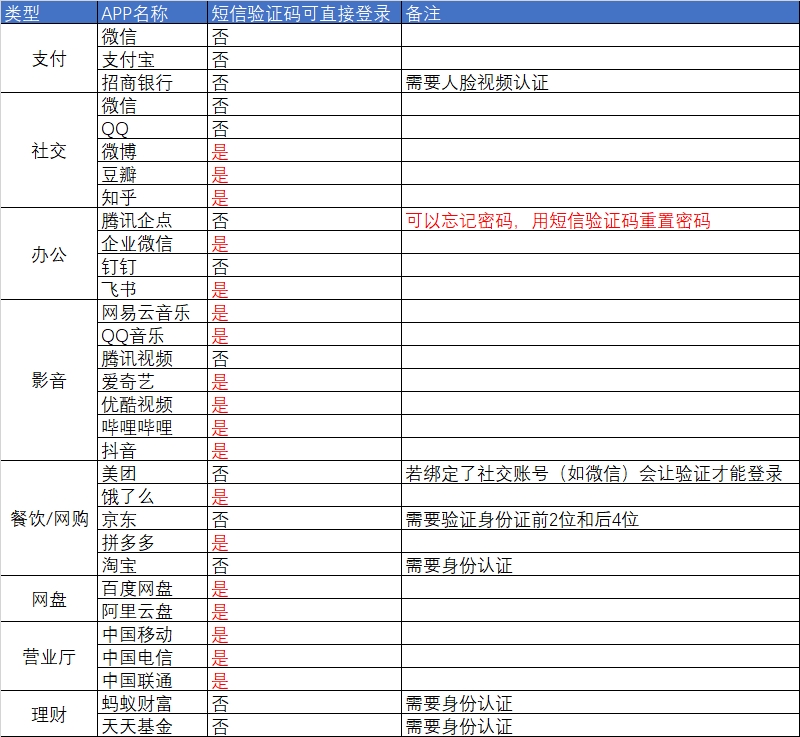Click the 营业厅 category cell
Image resolution: width=800 pixels, height=737 pixels.
tap(49, 656)
